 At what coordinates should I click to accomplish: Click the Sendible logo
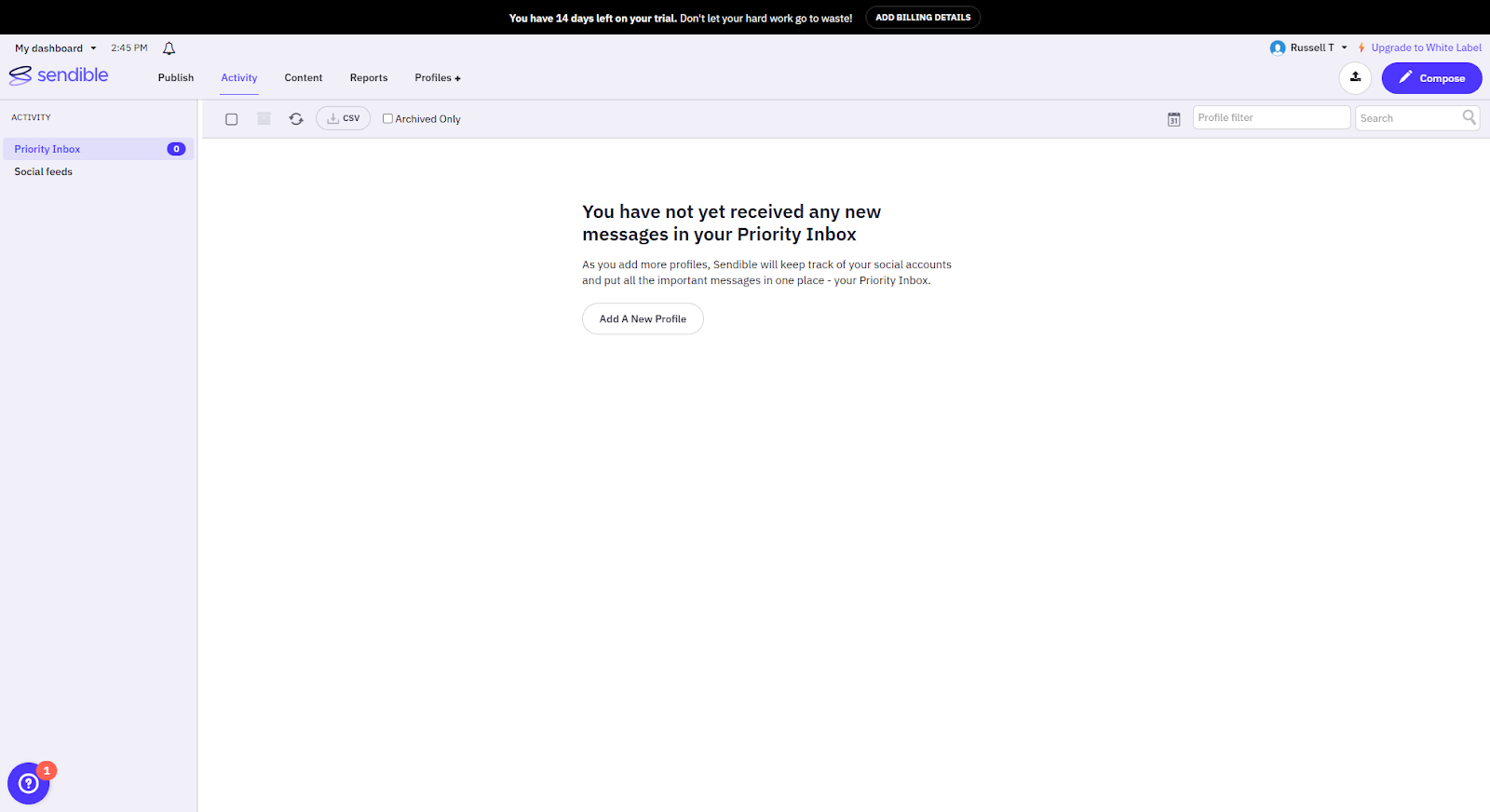pos(59,75)
